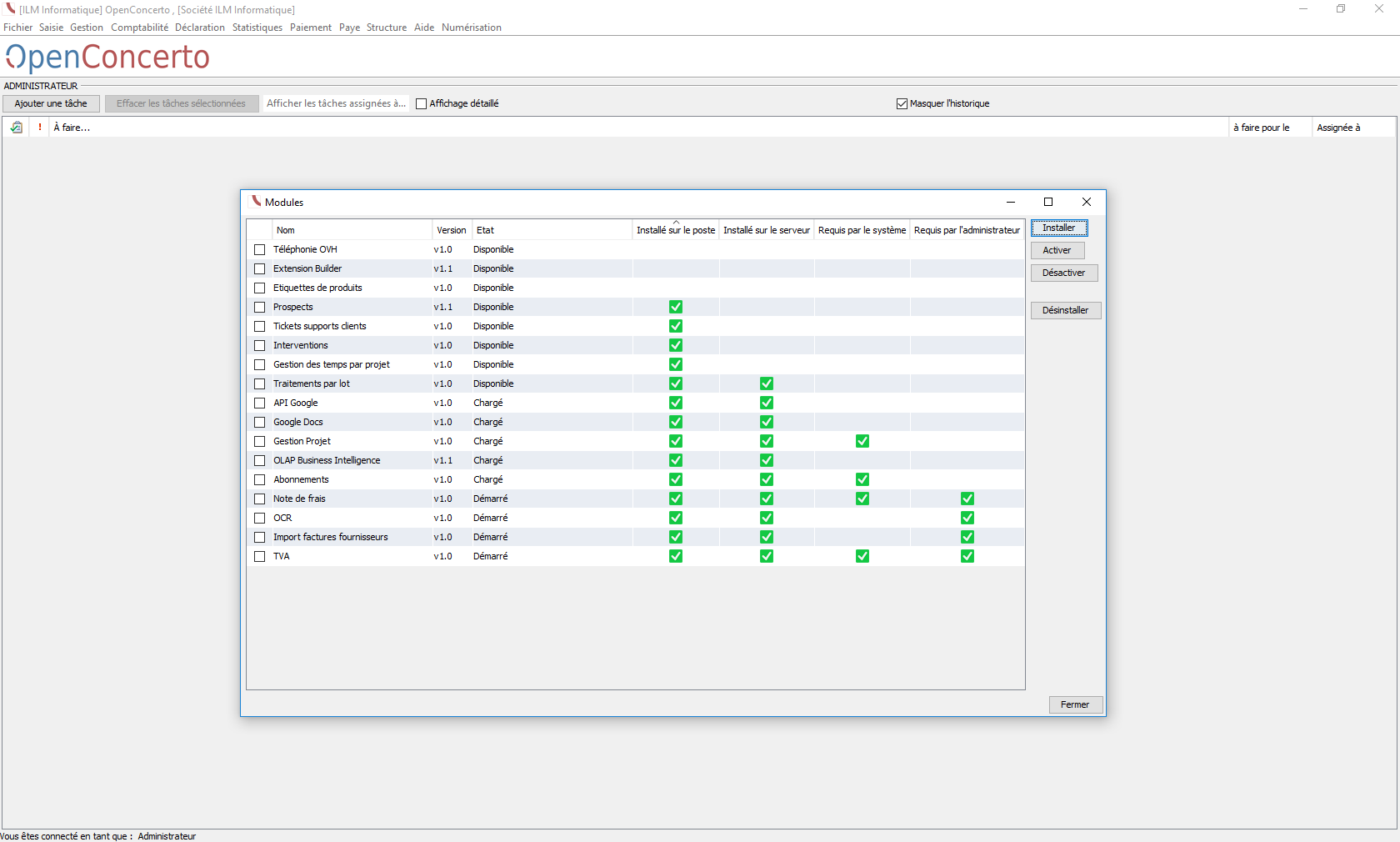This screenshot has width=1400, height=842.
Task: Open the Statistiques menu
Action: click(257, 28)
